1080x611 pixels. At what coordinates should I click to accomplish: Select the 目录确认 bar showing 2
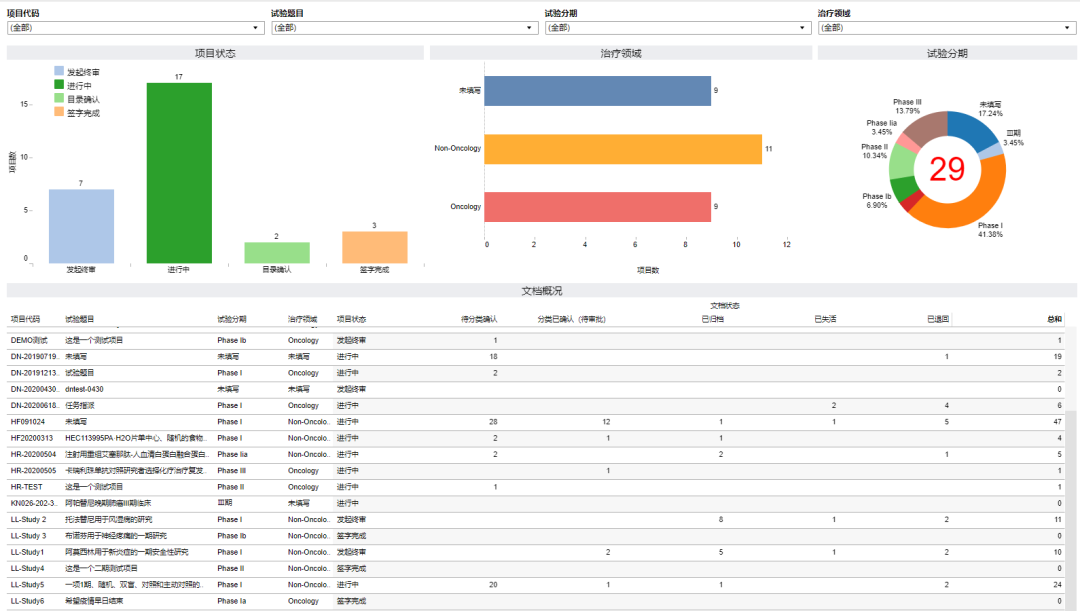(x=277, y=253)
